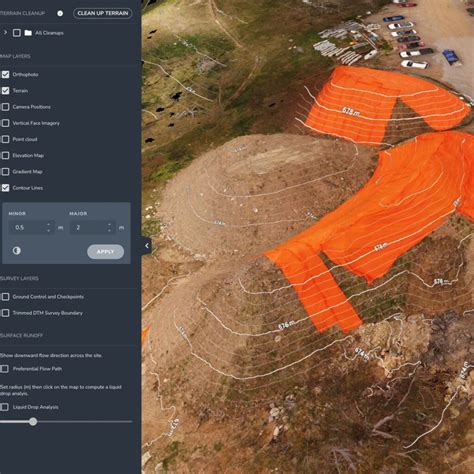Turn on the Point cloud layer
This screenshot has height=474, width=474.
(5, 139)
